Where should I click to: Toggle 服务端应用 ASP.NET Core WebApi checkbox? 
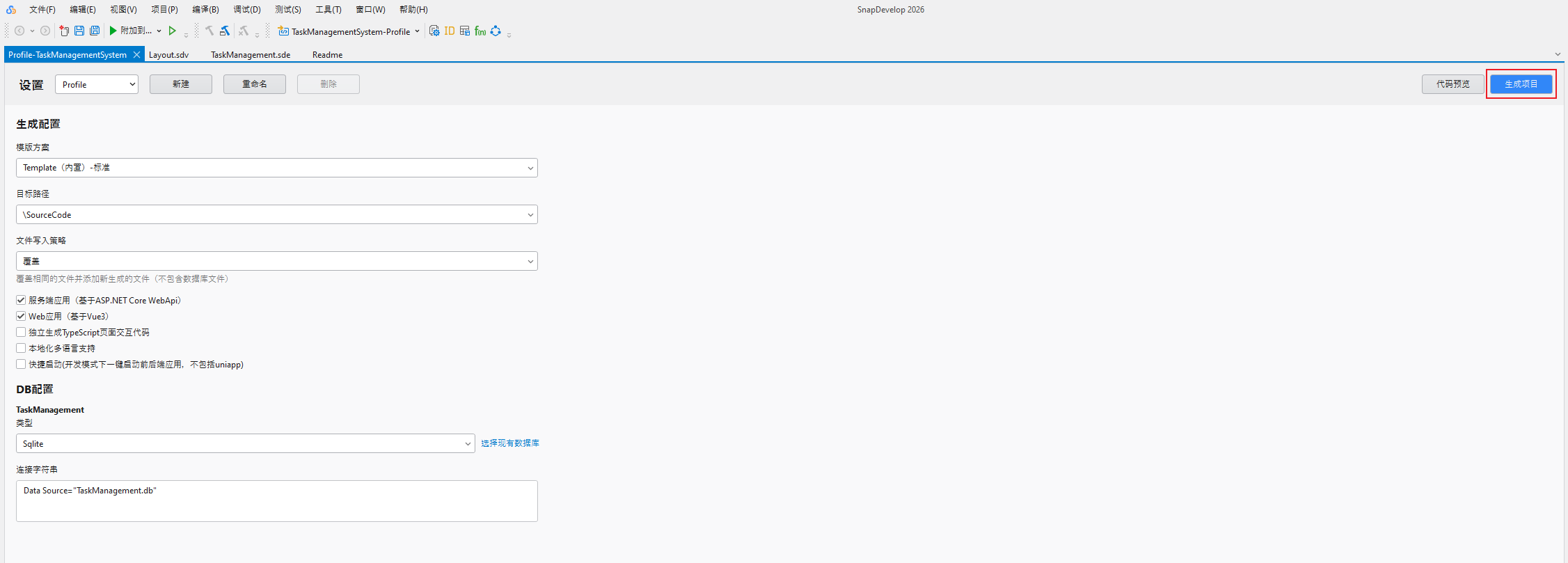tap(21, 300)
